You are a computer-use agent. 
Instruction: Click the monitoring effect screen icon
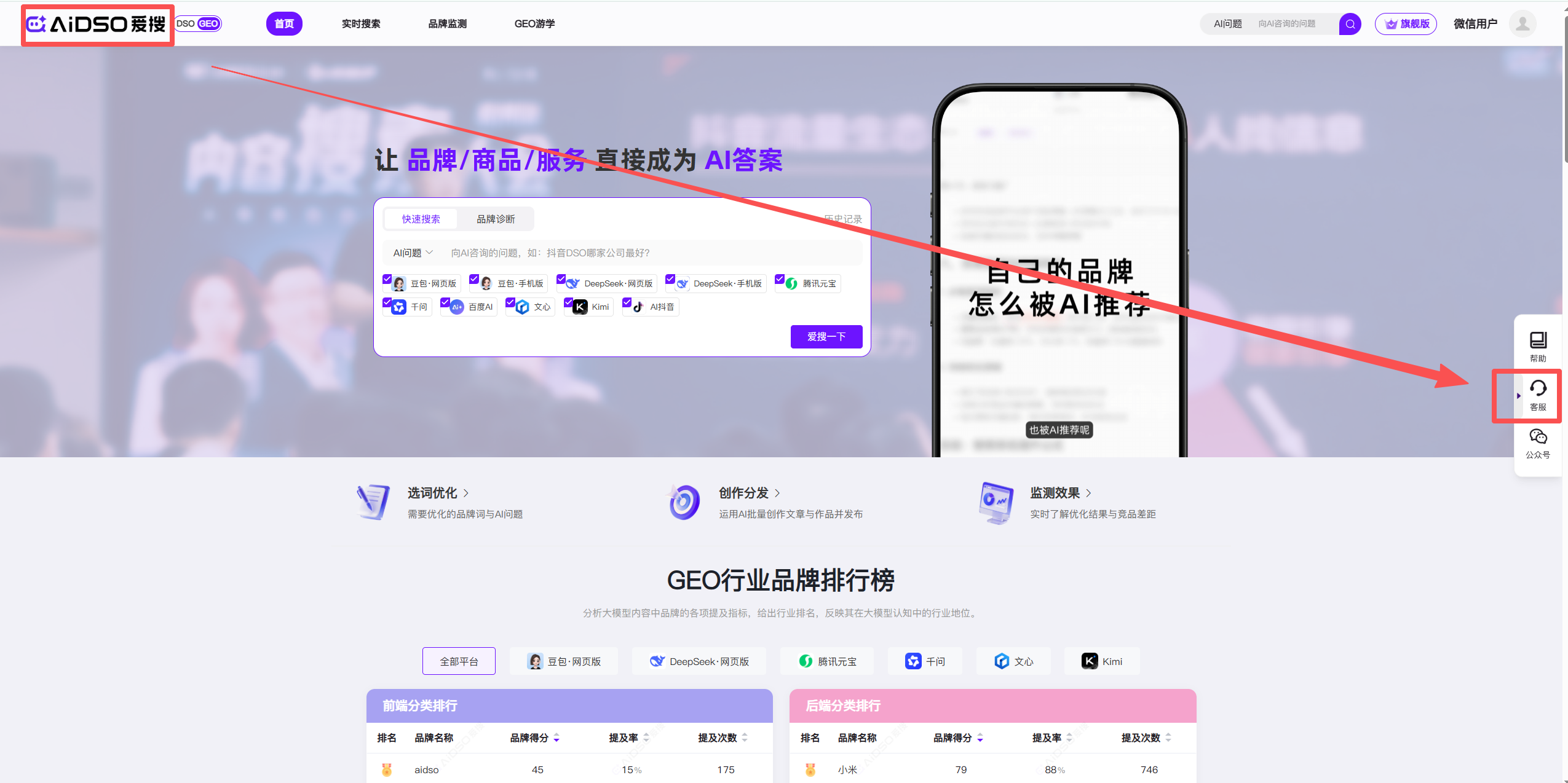point(996,502)
